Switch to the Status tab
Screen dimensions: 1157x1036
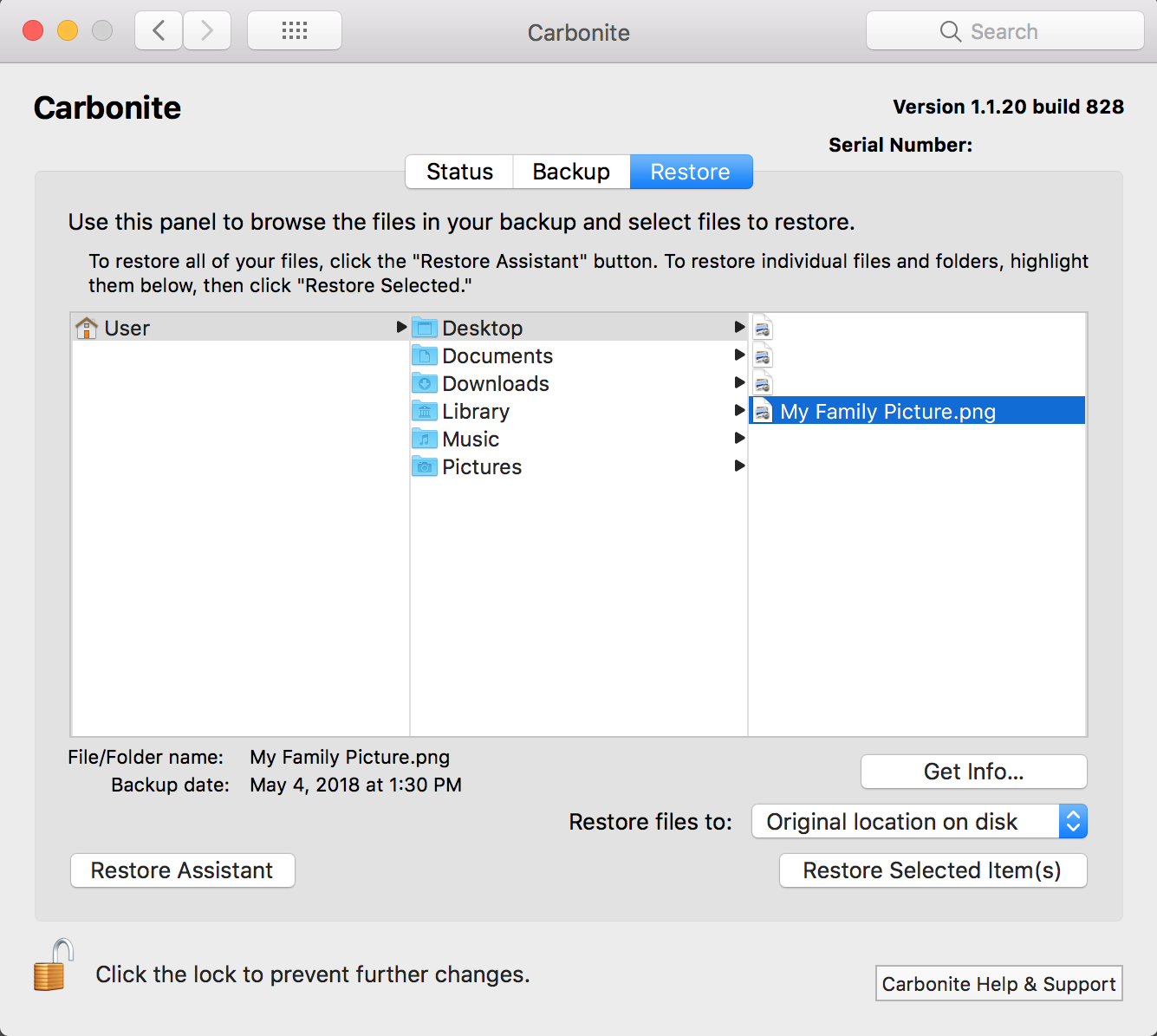click(x=459, y=172)
